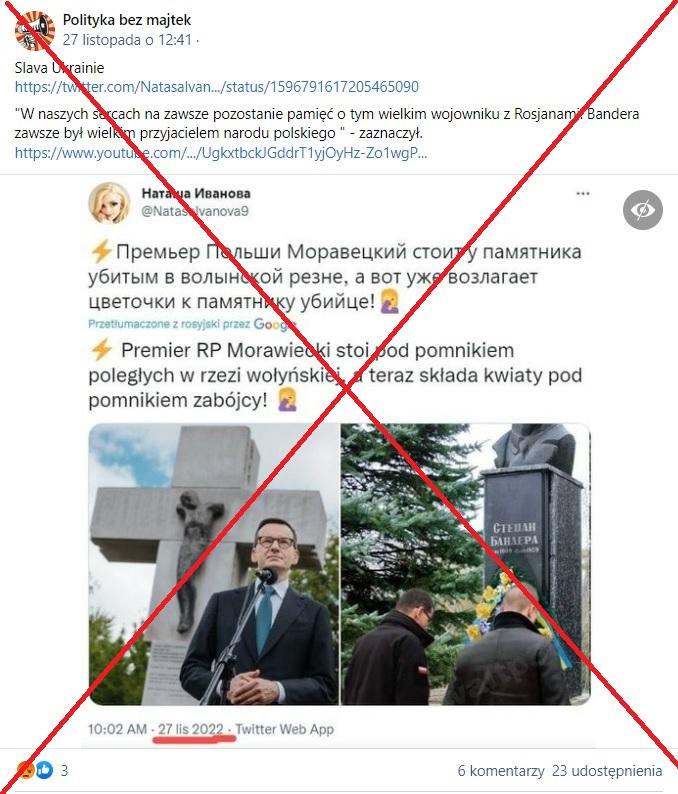The height and width of the screenshot is (794, 678).
Task: Expand the 6 komentarzy comments
Action: tap(501, 771)
